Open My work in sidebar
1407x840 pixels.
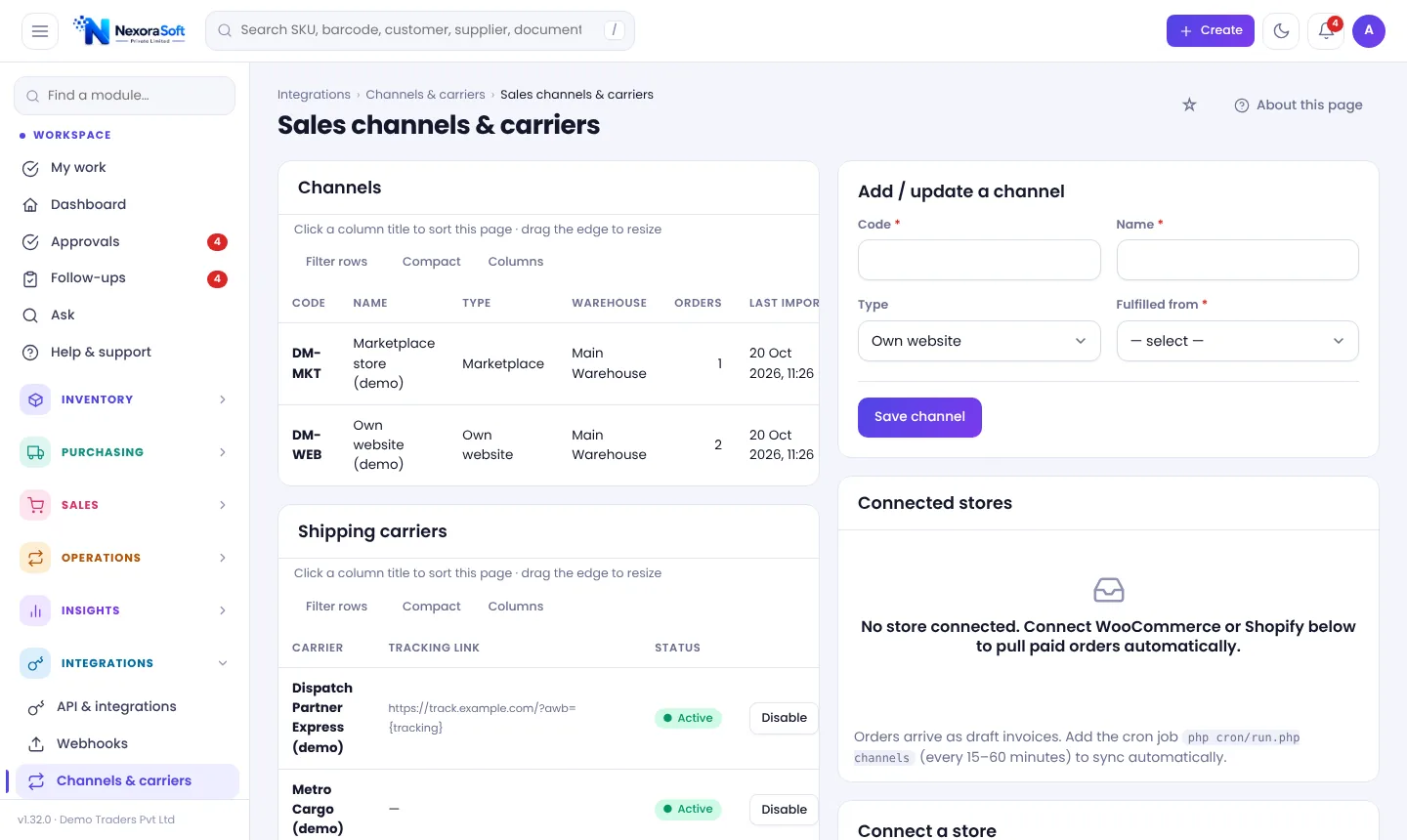coord(125,168)
